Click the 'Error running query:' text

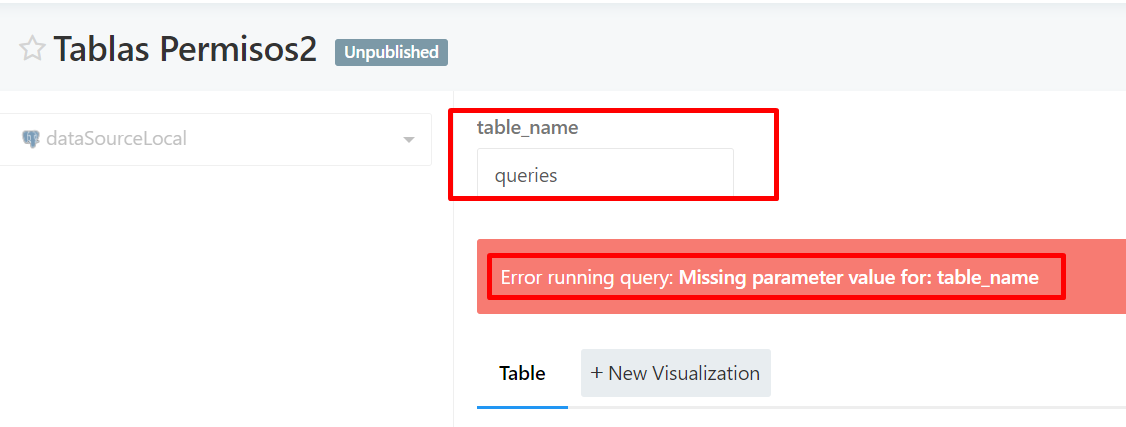(x=587, y=277)
